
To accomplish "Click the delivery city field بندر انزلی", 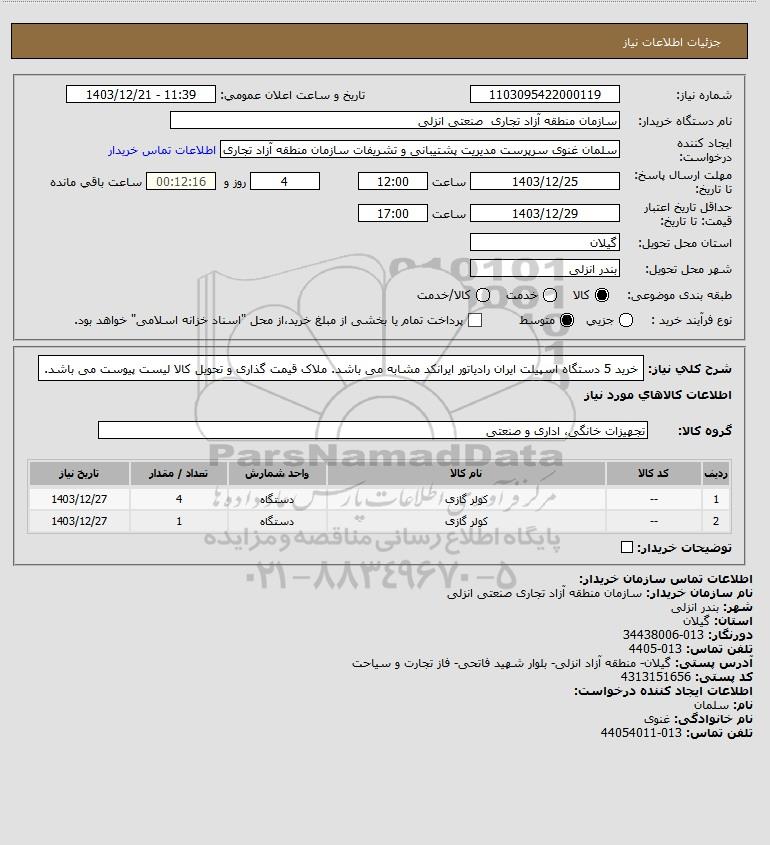I will [x=545, y=268].
